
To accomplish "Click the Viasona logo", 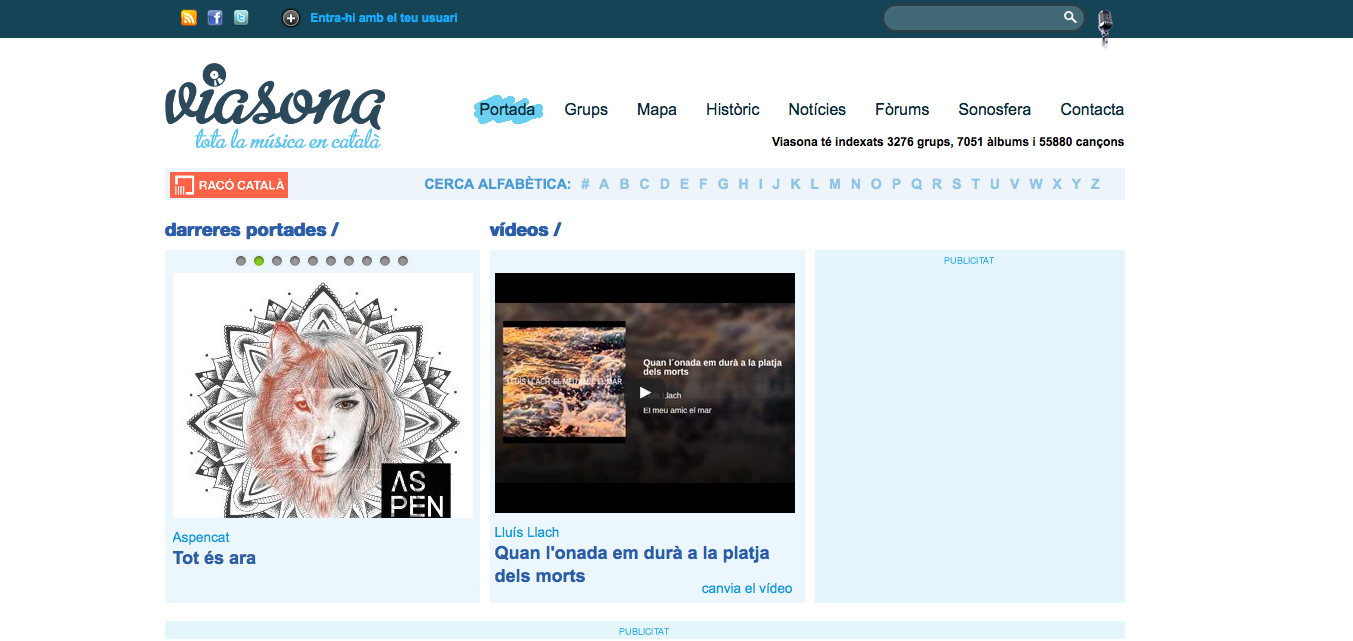I will (275, 108).
